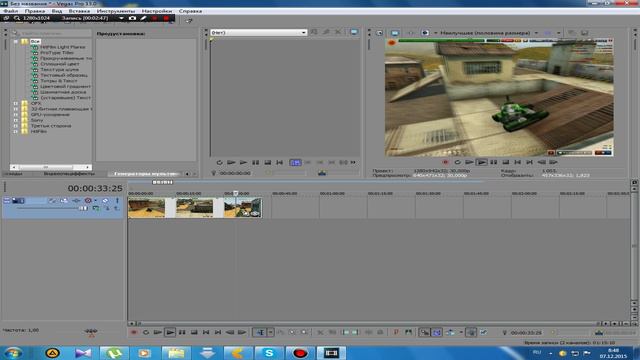
Task: Click the timeline playhead marker
Action: click(x=236, y=193)
